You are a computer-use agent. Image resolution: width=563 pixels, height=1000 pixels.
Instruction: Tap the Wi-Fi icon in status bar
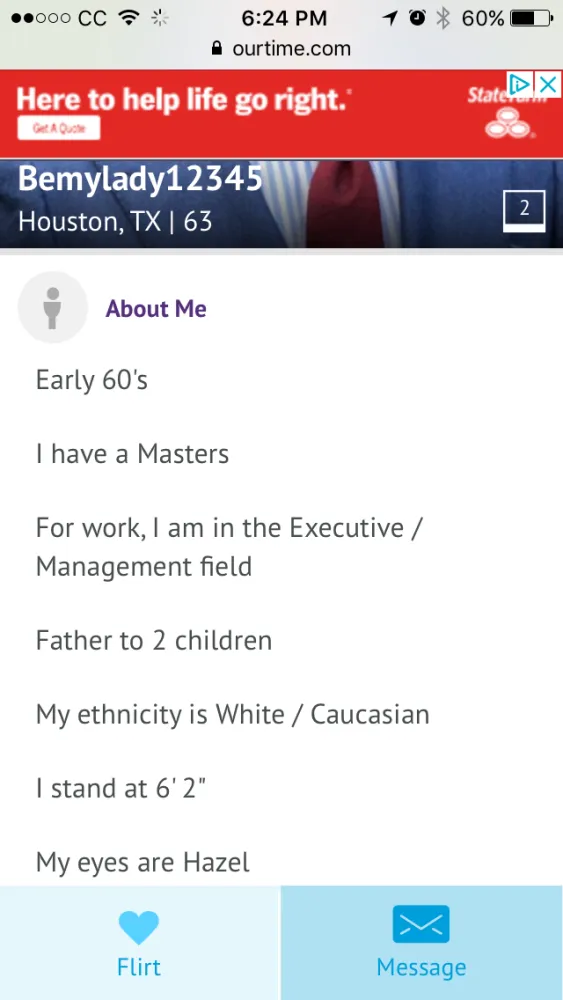129,18
